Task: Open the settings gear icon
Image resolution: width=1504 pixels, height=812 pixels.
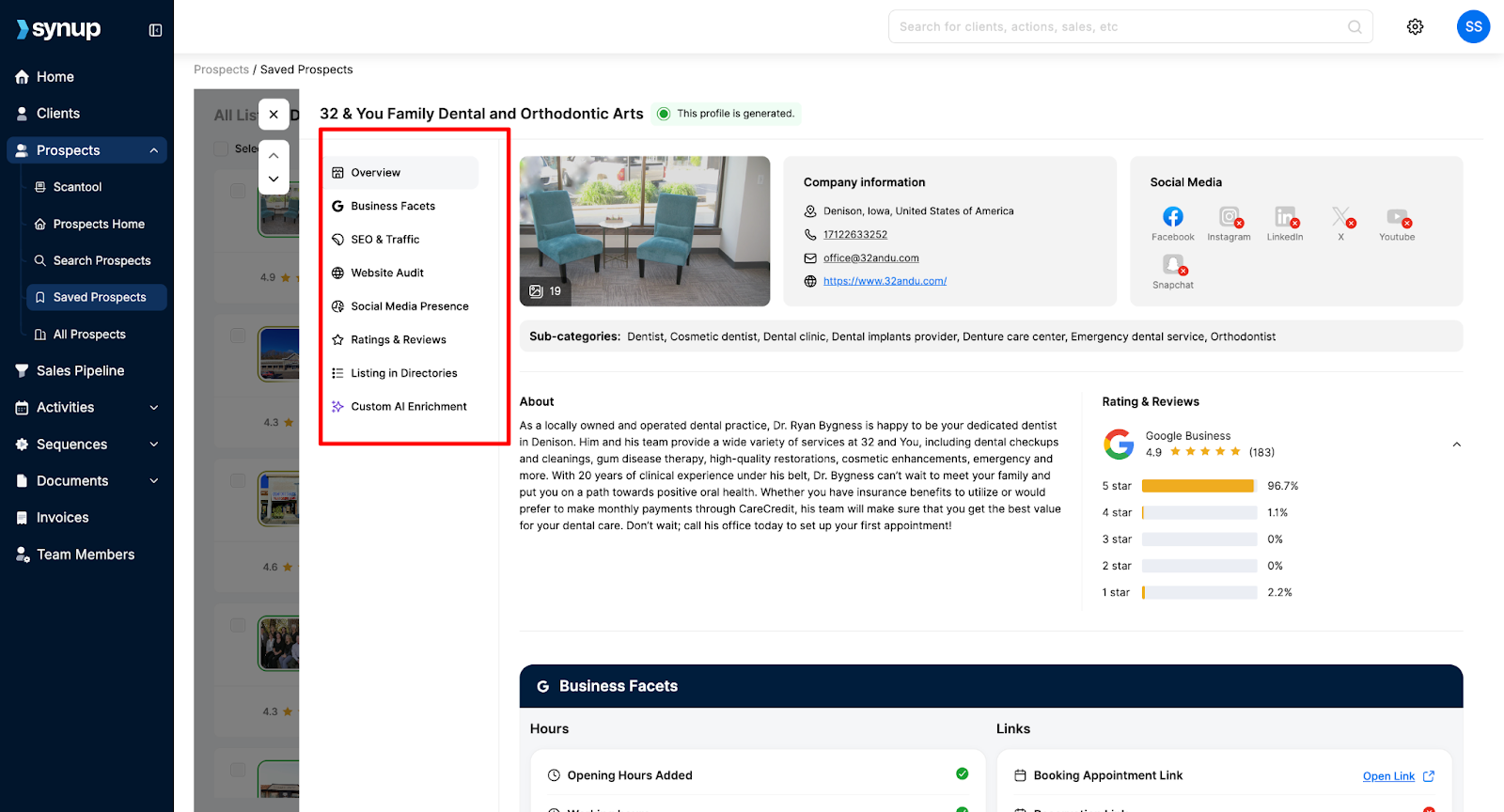Action: [x=1415, y=26]
